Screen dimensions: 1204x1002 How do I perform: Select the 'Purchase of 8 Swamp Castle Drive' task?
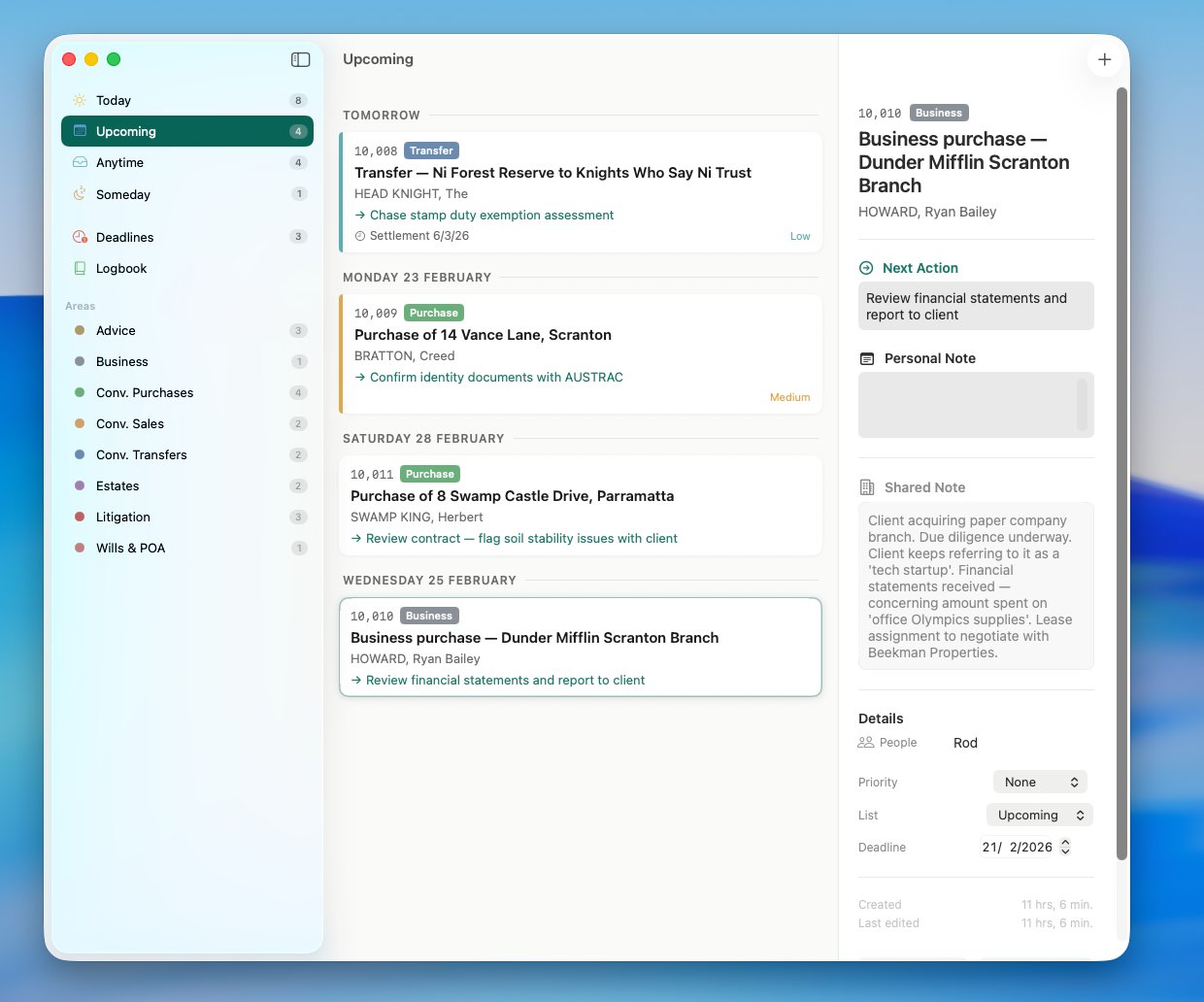tap(512, 495)
